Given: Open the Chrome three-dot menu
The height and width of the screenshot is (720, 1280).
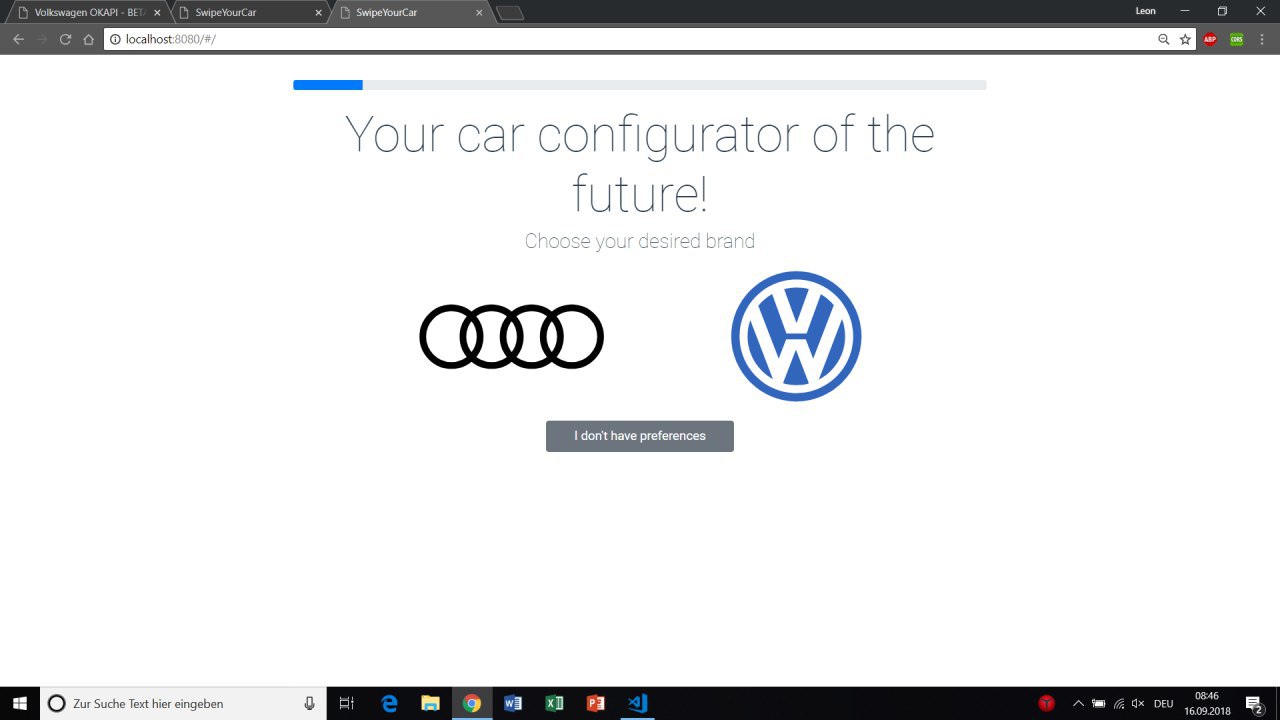Looking at the screenshot, I should tap(1263, 39).
